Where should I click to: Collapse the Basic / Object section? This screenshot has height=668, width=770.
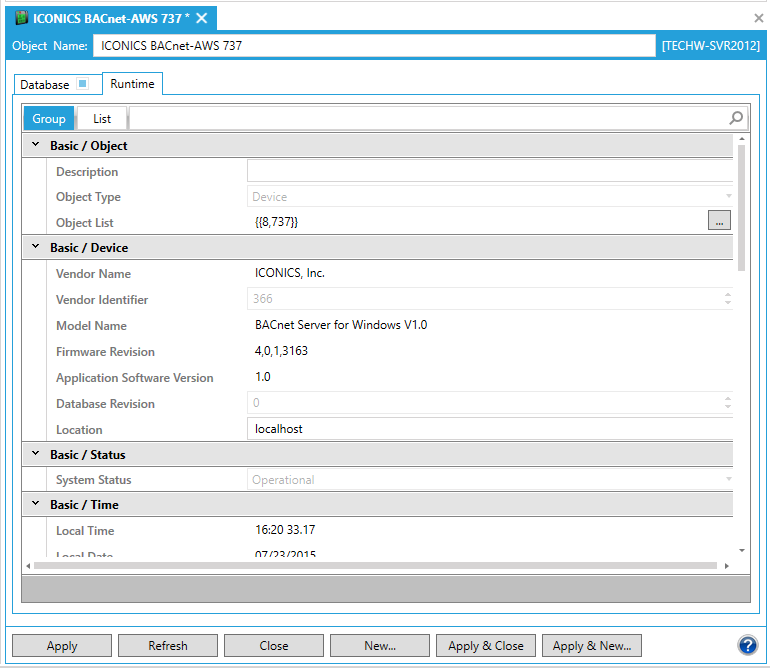36,145
